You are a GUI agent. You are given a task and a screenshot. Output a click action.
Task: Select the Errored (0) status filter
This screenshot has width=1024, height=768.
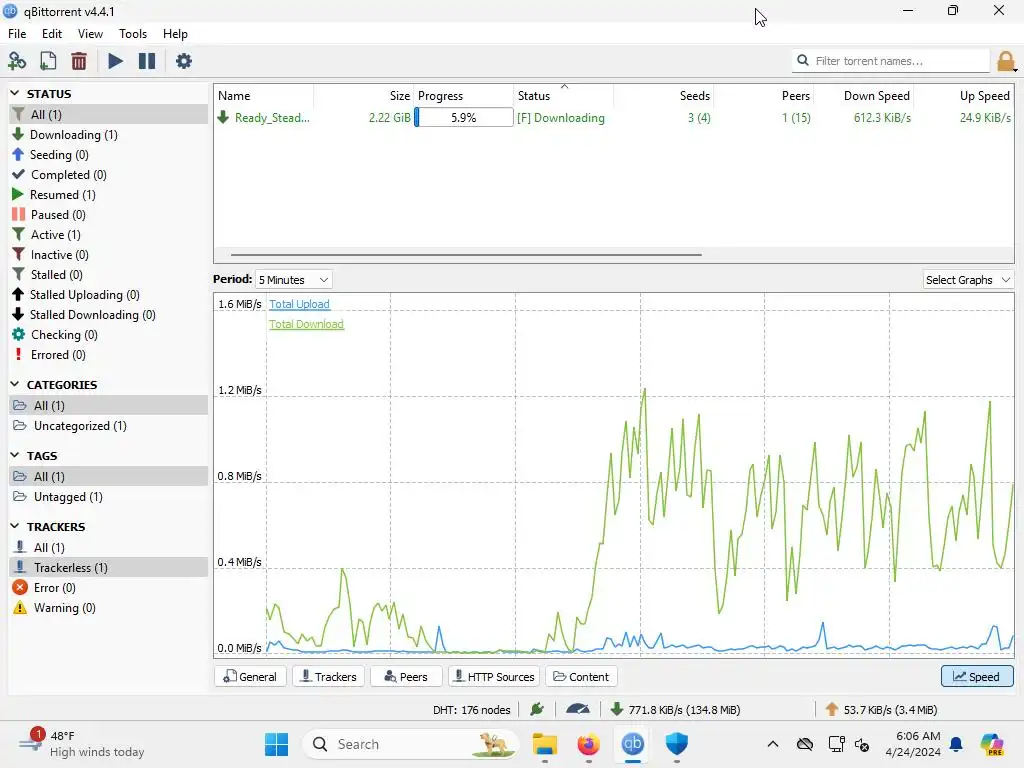tap(108, 355)
